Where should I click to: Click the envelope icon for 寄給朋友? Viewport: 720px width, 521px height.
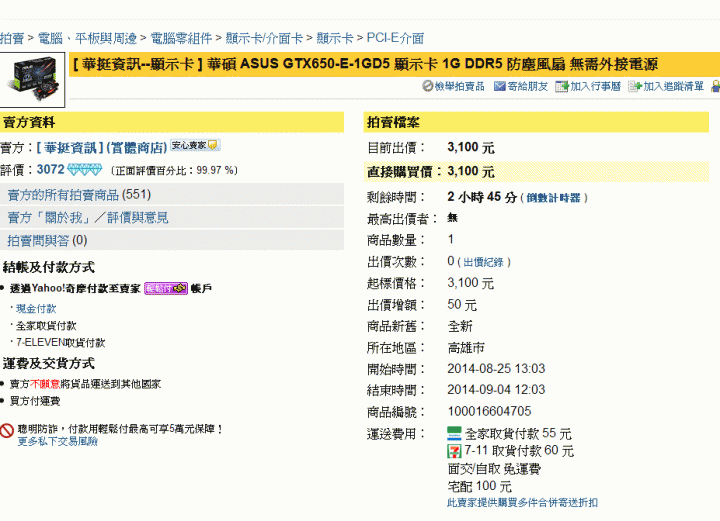tap(500, 86)
